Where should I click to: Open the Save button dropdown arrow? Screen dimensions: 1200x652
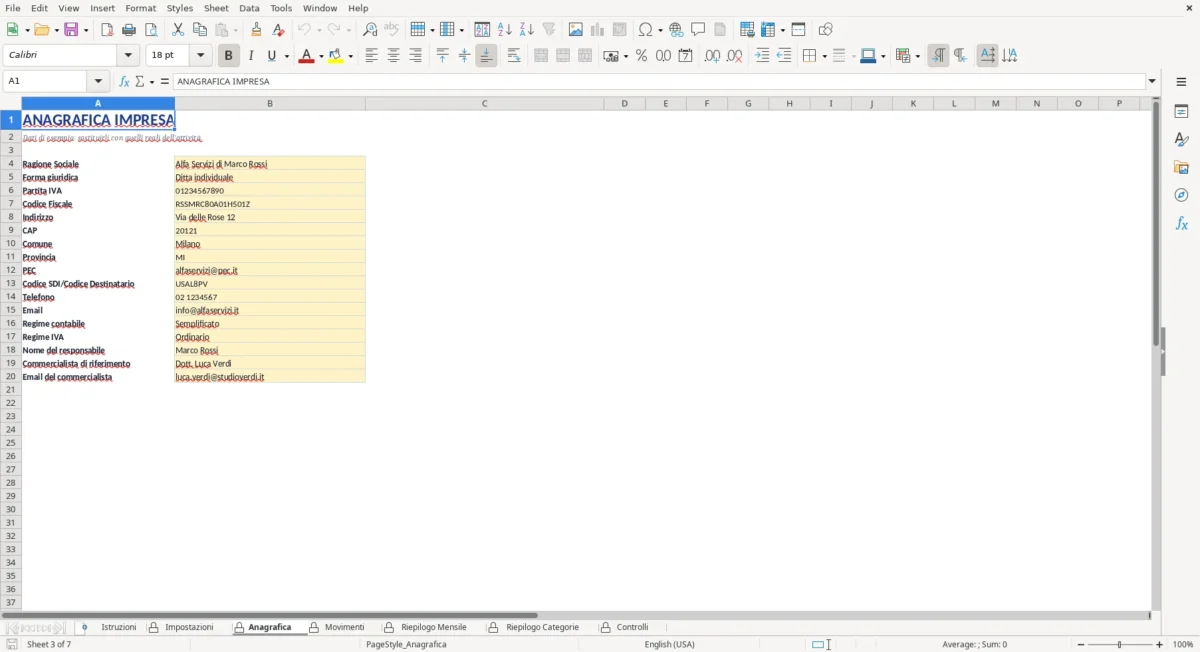point(85,30)
